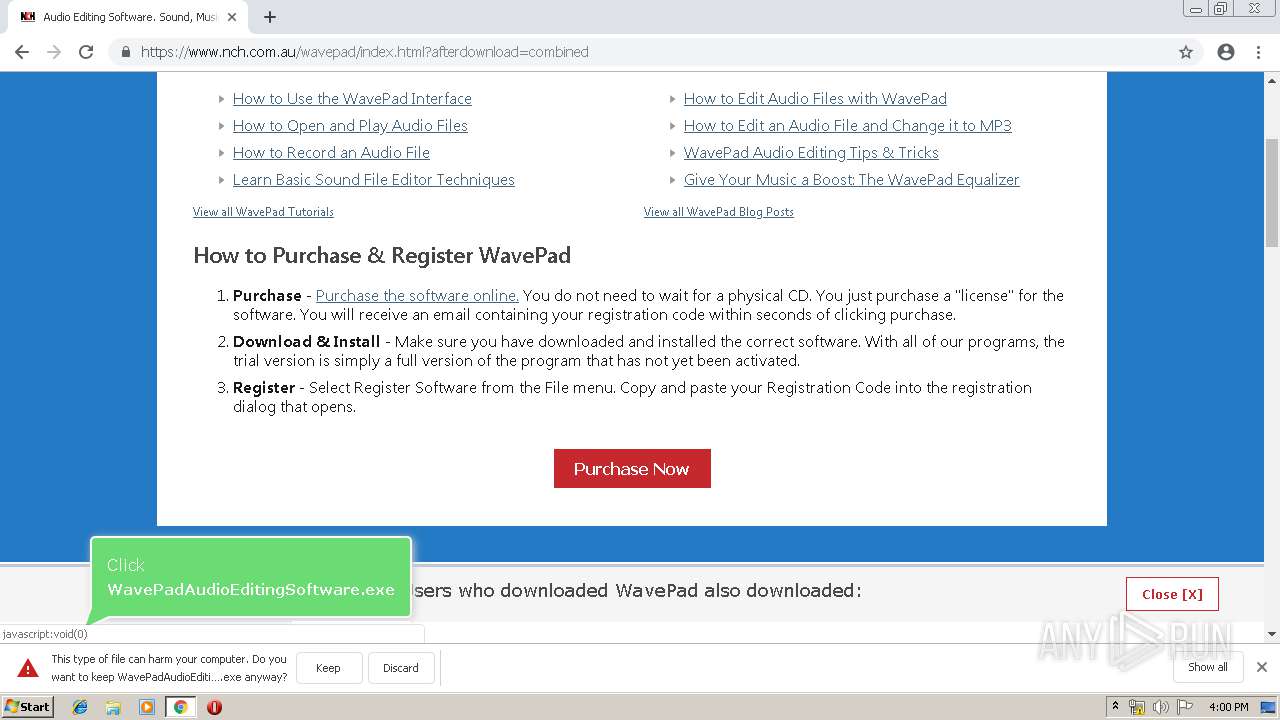Open How to Edit an Audio File and Change it to MP3
Viewport: 1280px width, 720px height.
[848, 126]
